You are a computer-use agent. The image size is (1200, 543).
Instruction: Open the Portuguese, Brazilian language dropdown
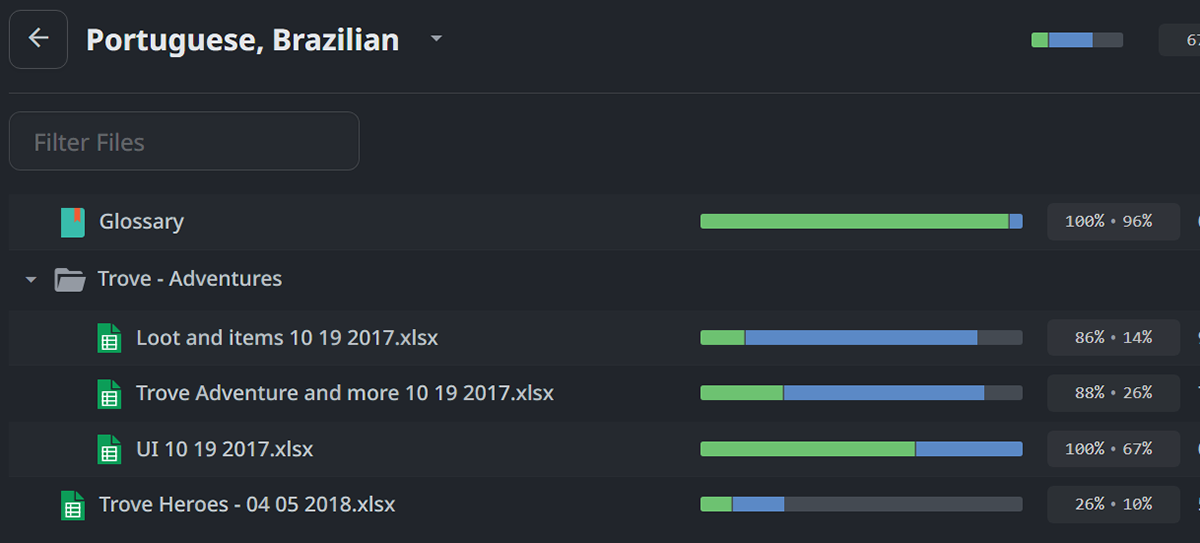[x=436, y=39]
